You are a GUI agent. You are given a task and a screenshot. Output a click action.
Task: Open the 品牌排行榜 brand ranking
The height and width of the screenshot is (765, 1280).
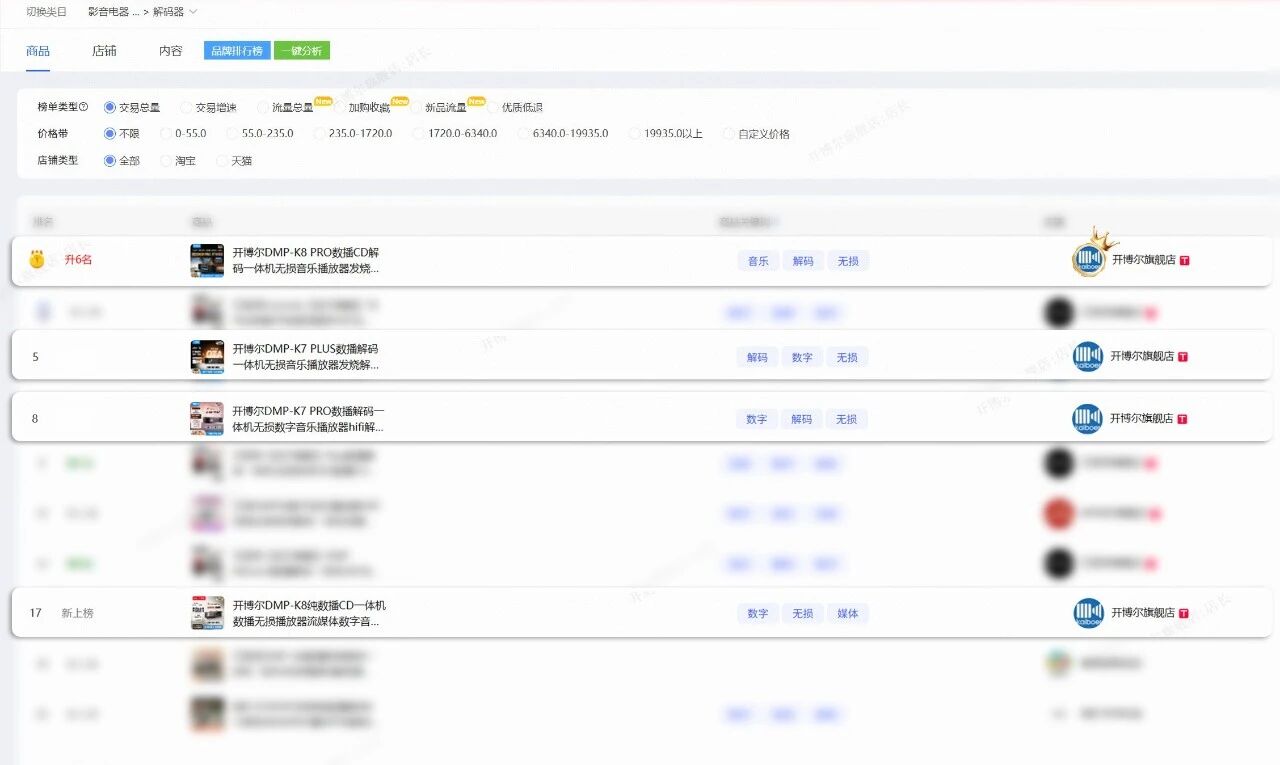(237, 50)
